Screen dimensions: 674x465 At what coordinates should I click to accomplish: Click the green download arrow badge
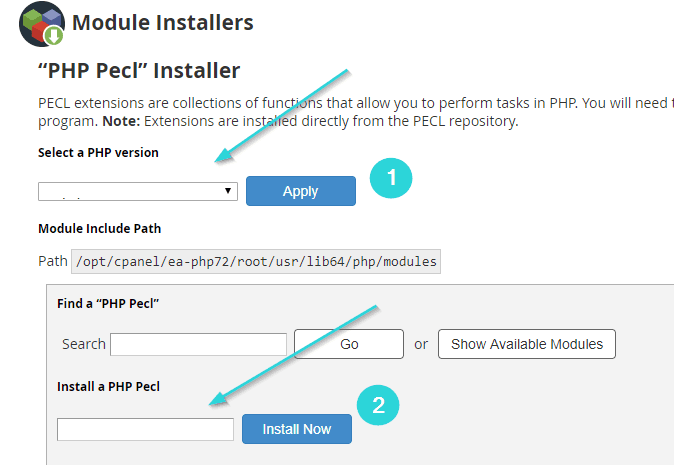click(54, 35)
